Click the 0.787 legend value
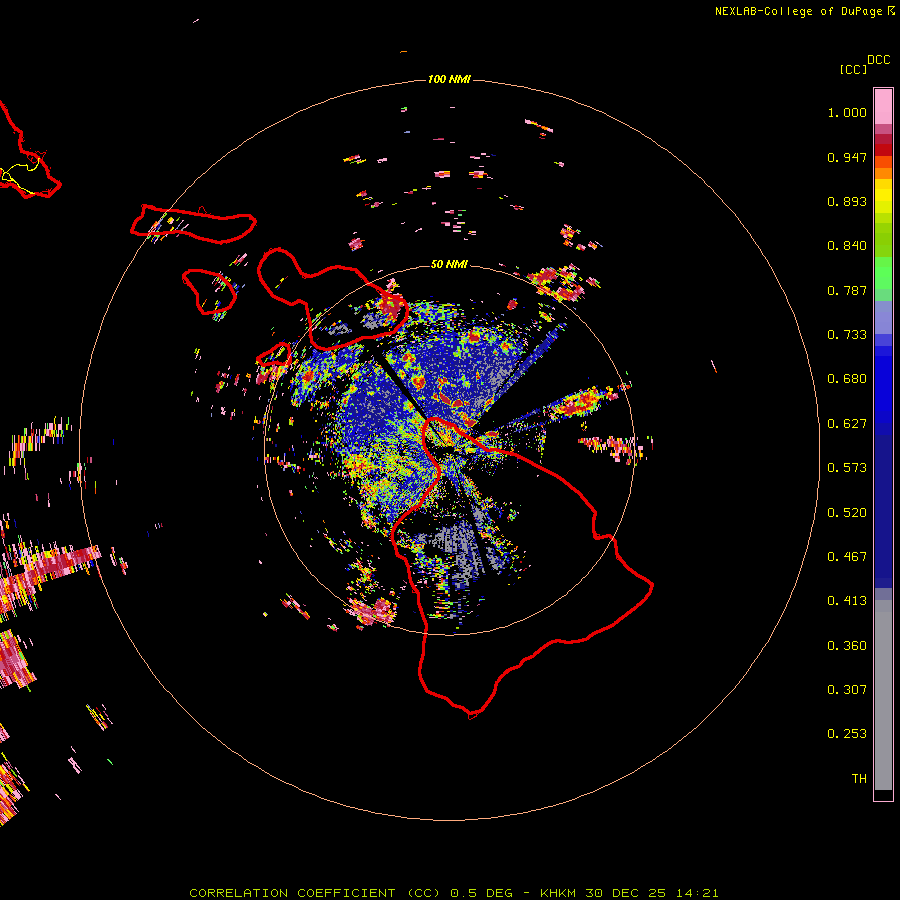This screenshot has width=900, height=900. pos(847,290)
